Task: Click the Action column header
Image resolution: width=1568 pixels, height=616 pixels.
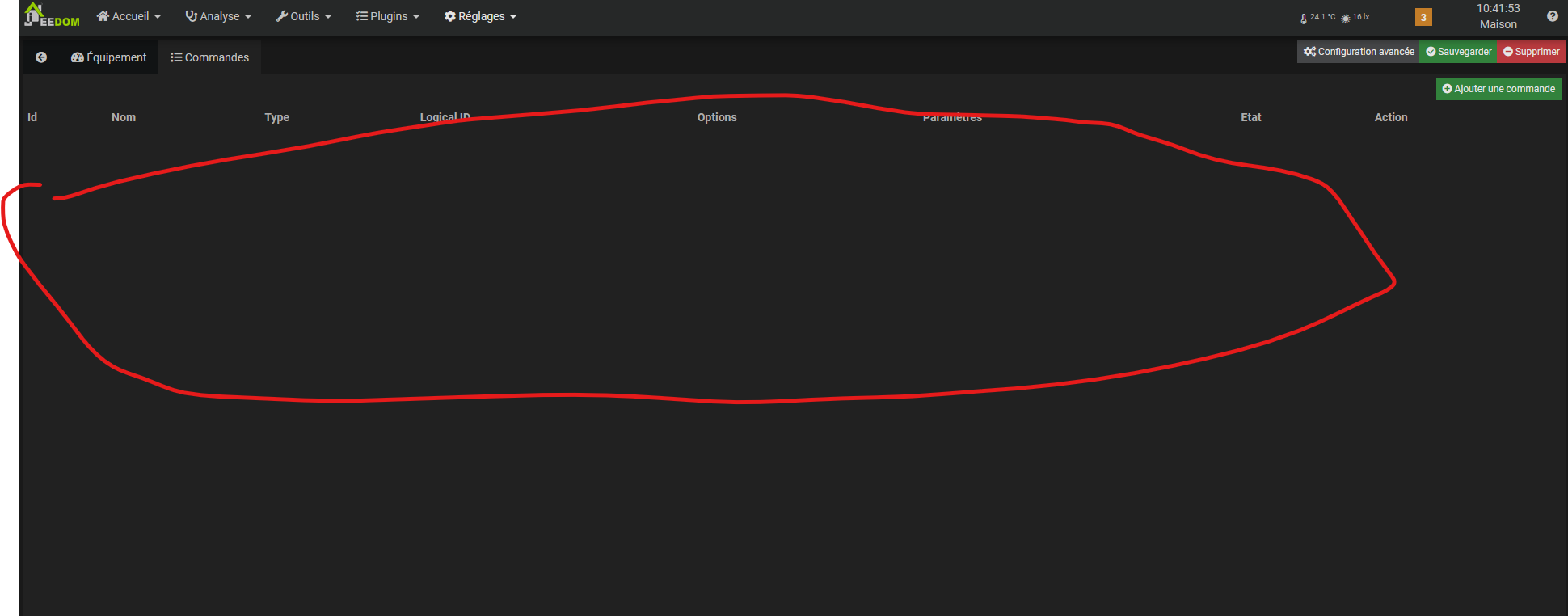Action: pos(1391,117)
